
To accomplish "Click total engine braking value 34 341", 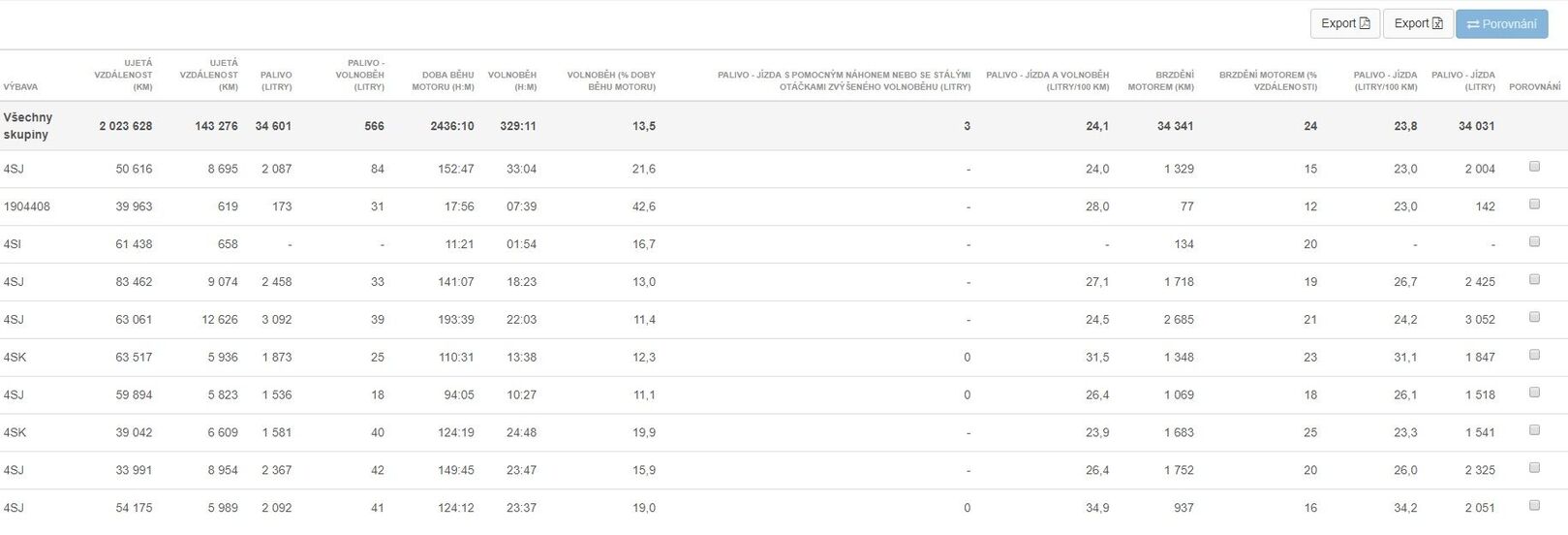I will click(x=1175, y=126).
